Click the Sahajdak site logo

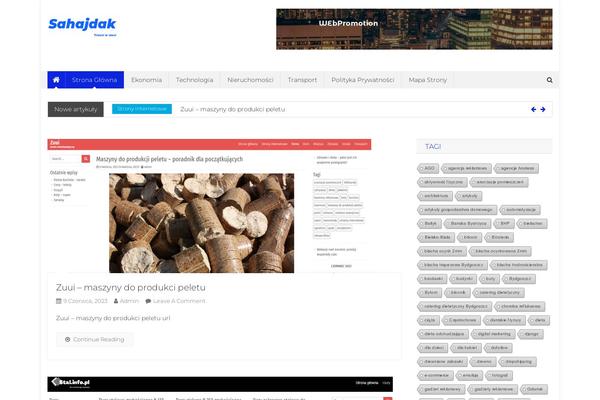[82, 26]
